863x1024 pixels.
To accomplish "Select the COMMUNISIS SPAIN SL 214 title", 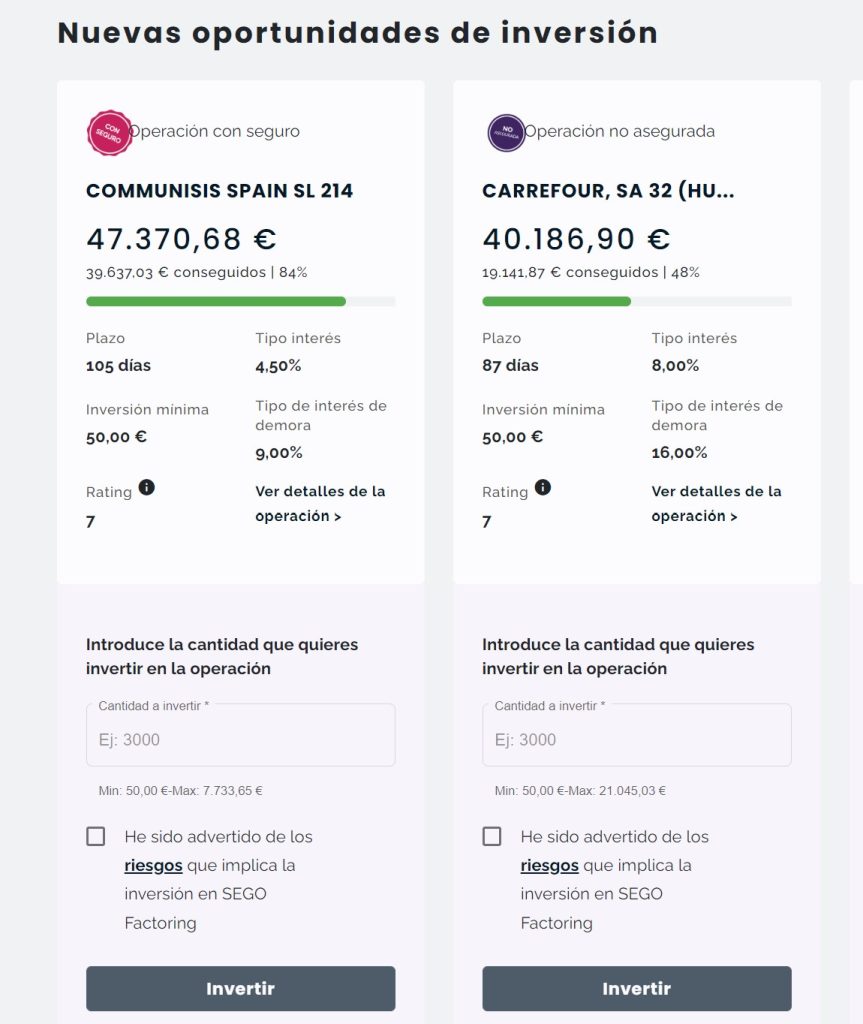I will point(219,191).
